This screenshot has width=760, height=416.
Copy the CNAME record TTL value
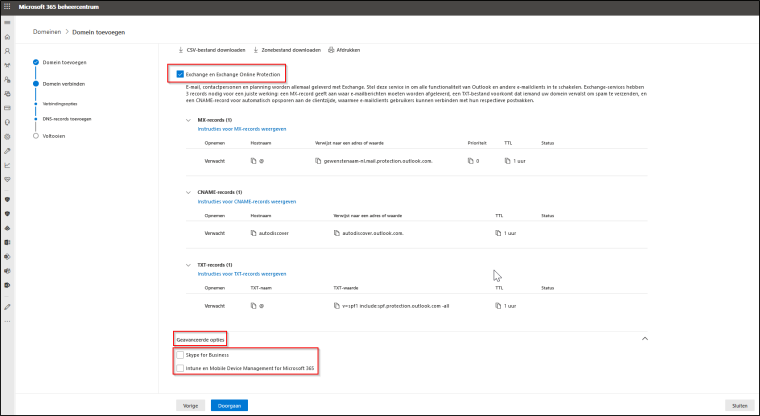[498, 233]
